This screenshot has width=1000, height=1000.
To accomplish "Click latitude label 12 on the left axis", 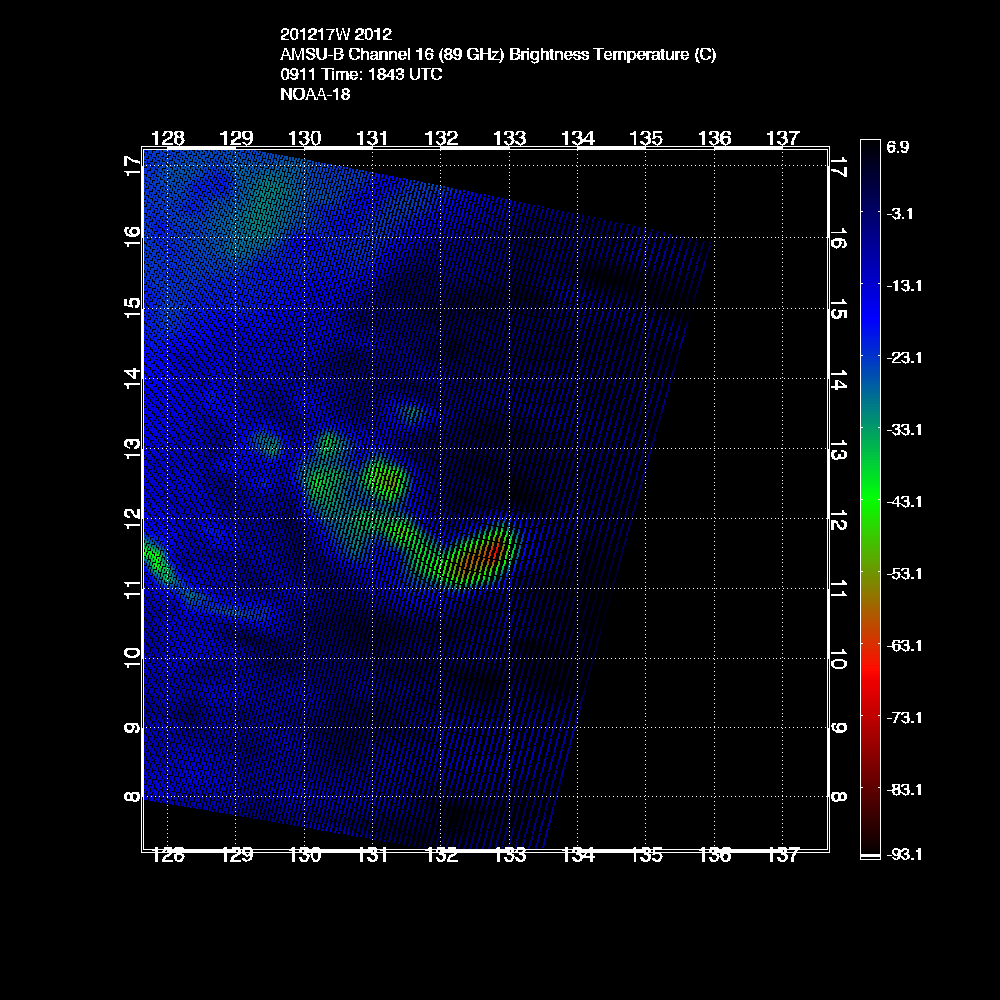I will [133, 518].
